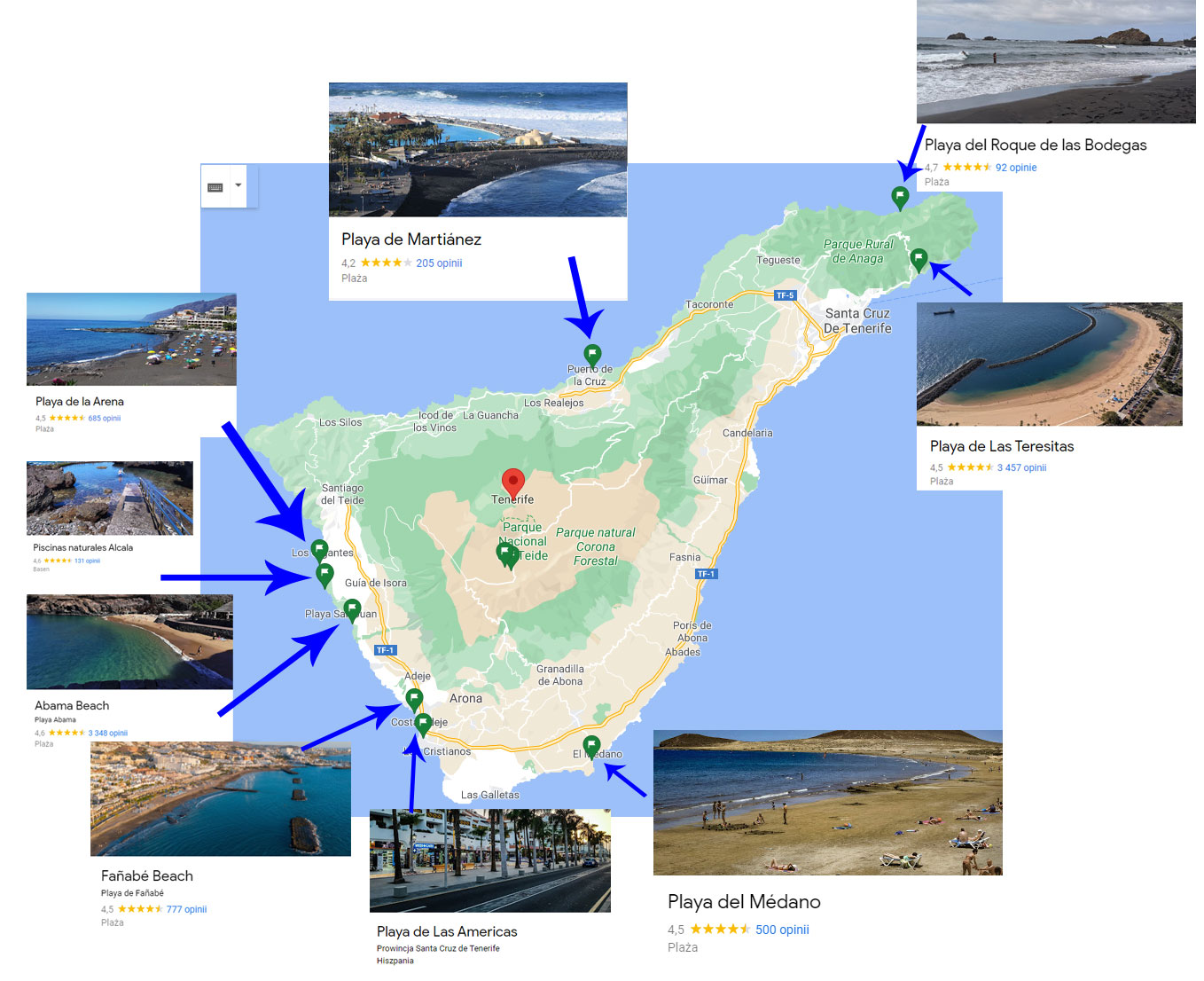Open the Playa de Las Teresitas photo
The image size is (1204, 981).
(1050, 365)
